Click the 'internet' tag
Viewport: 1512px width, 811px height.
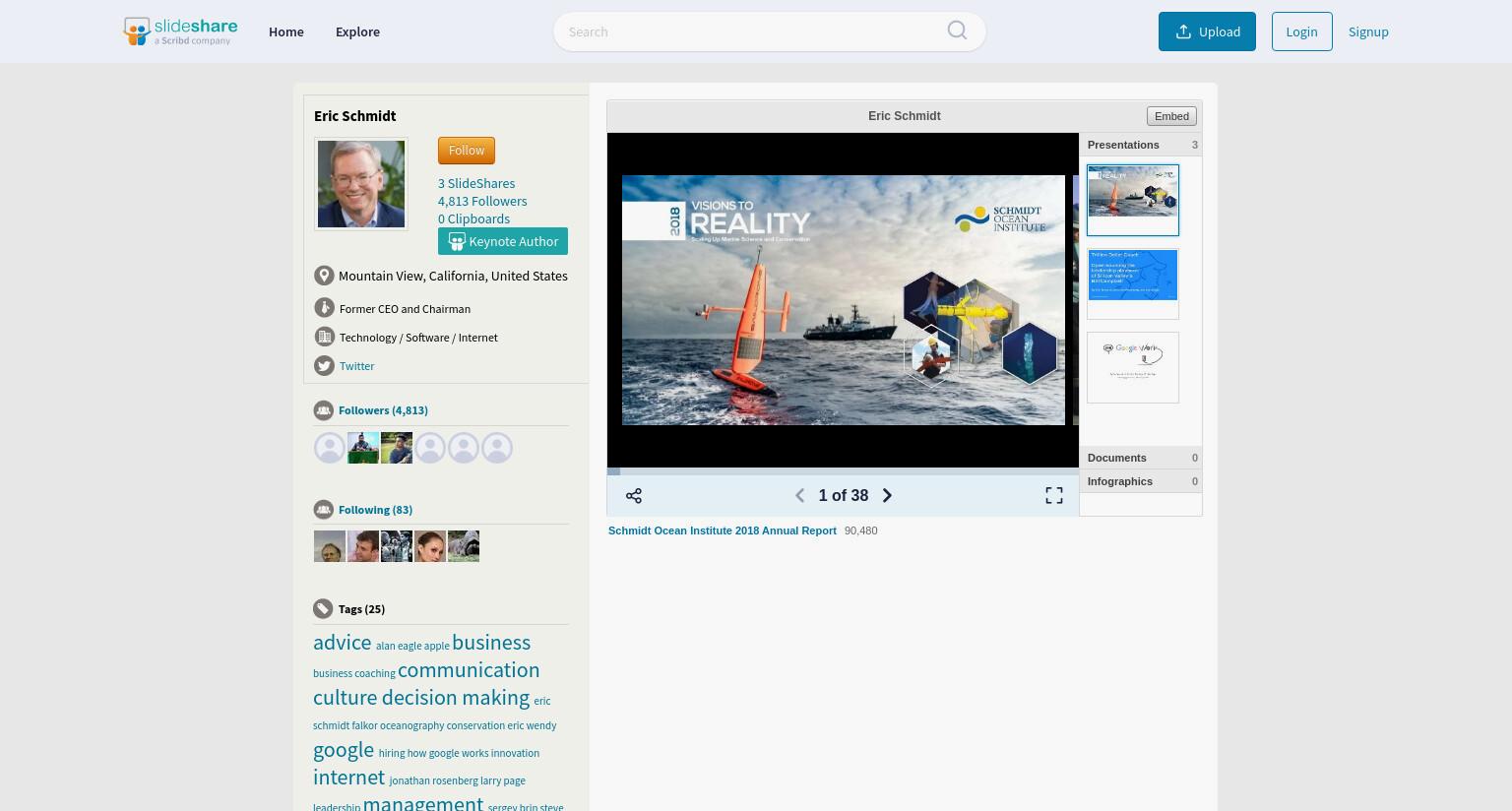[x=348, y=777]
